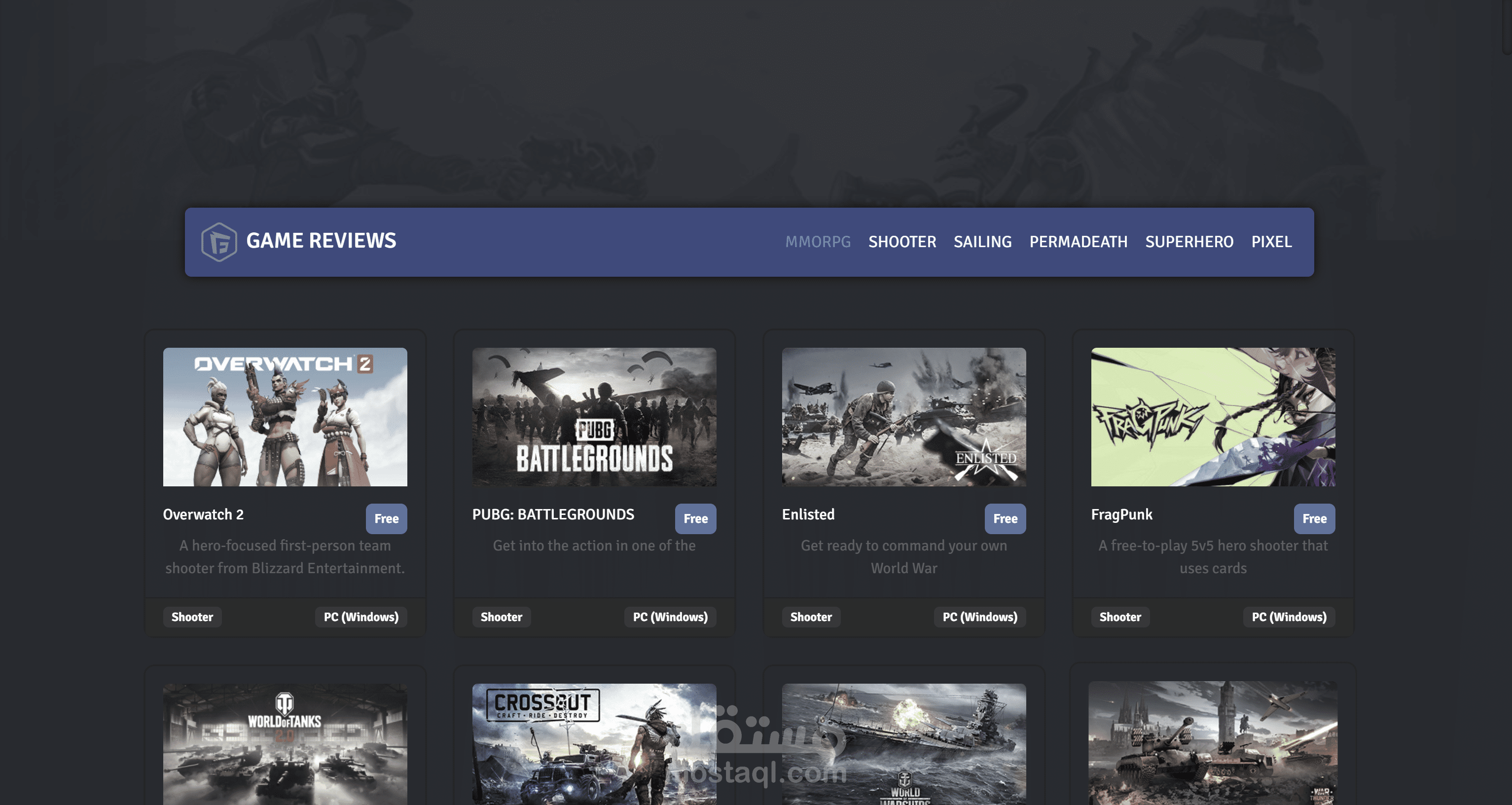This screenshot has height=805, width=1512.
Task: Click the Game Reviews hexagon logo icon
Action: [219, 241]
